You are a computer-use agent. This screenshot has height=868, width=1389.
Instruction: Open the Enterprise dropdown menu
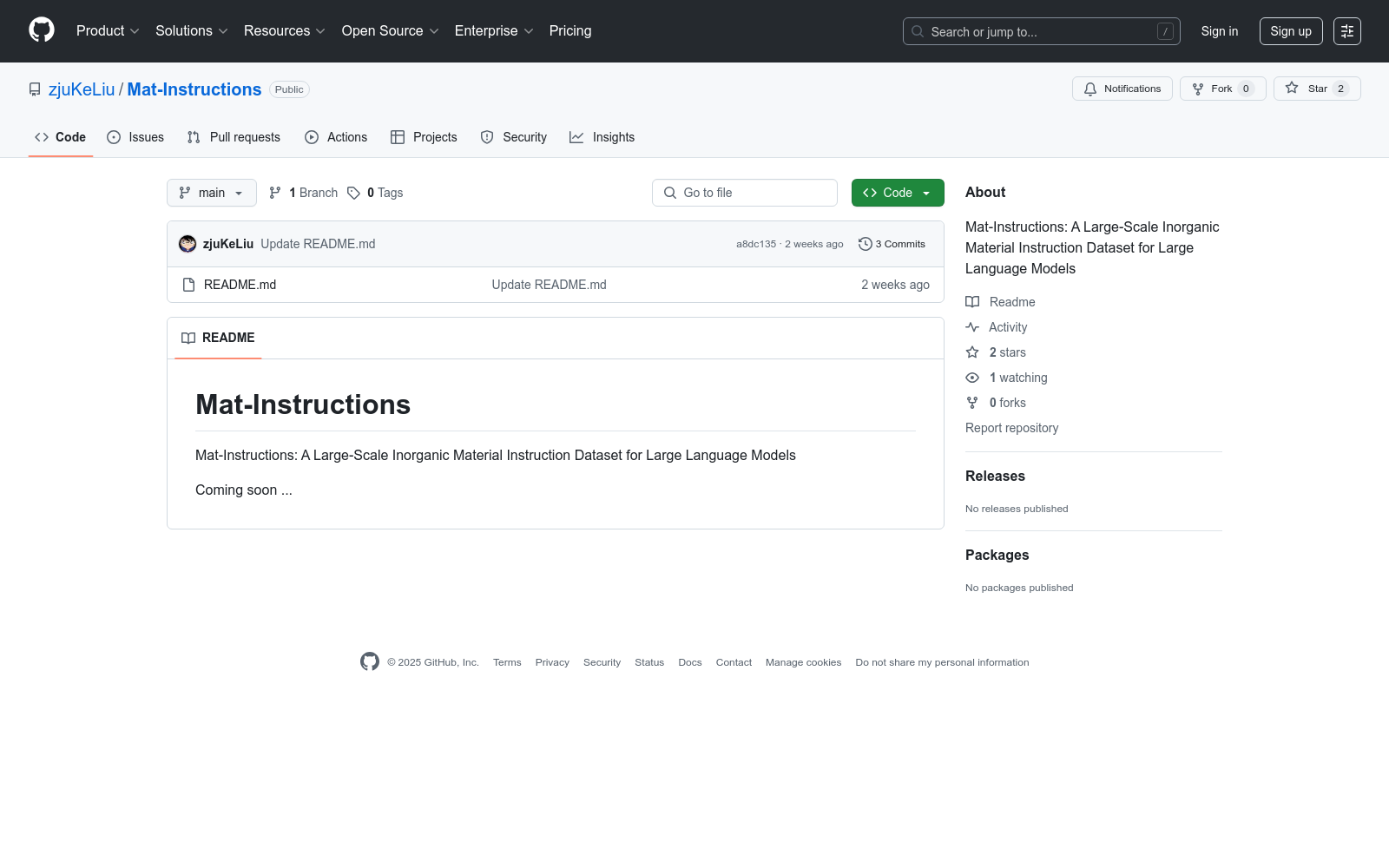[x=494, y=31]
